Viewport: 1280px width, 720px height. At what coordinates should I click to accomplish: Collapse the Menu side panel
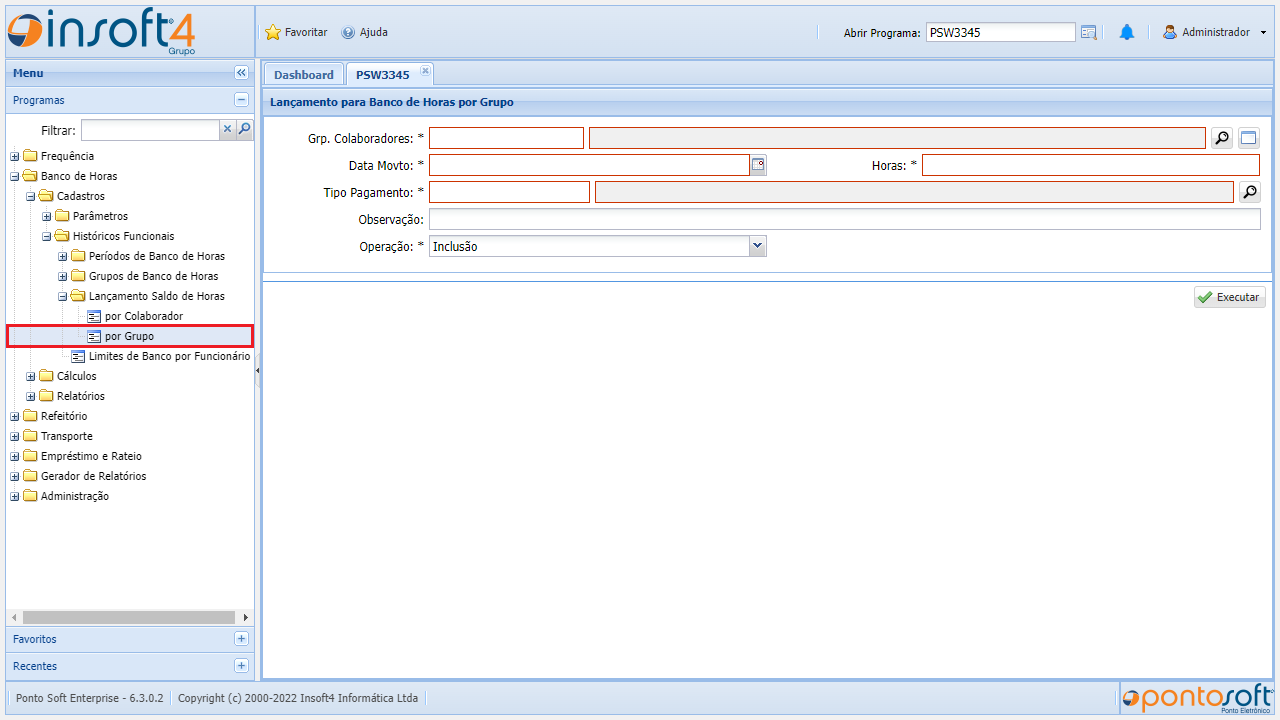(241, 73)
